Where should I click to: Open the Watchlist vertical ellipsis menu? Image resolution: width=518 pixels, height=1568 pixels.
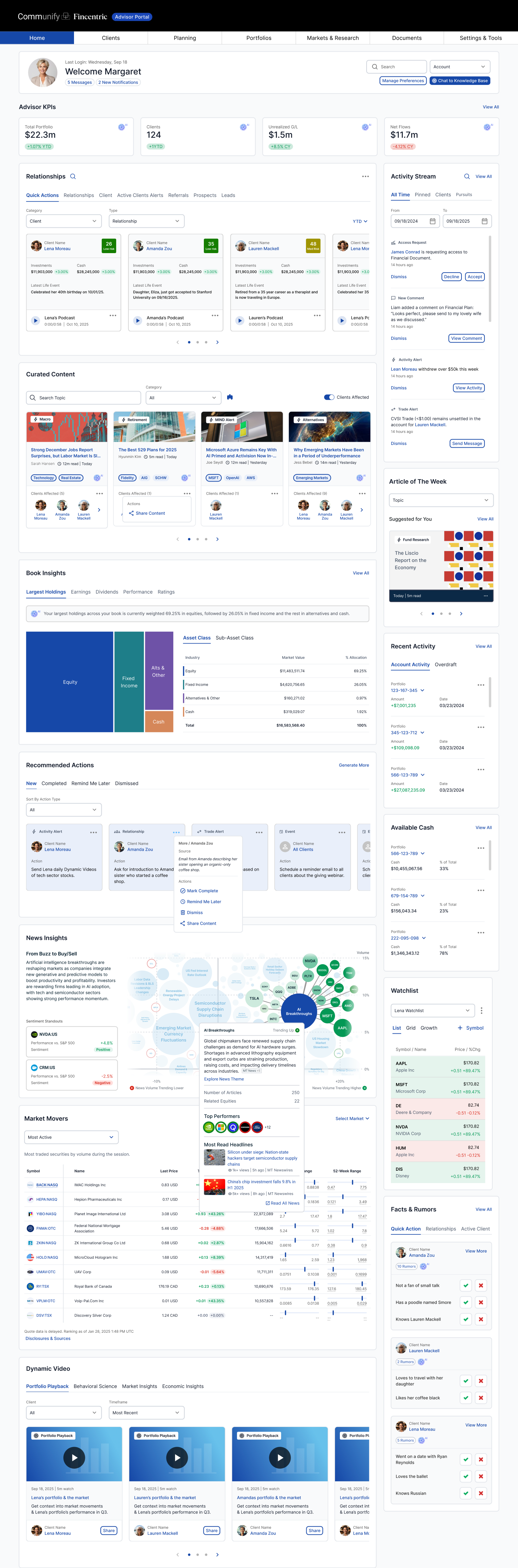481,1010
